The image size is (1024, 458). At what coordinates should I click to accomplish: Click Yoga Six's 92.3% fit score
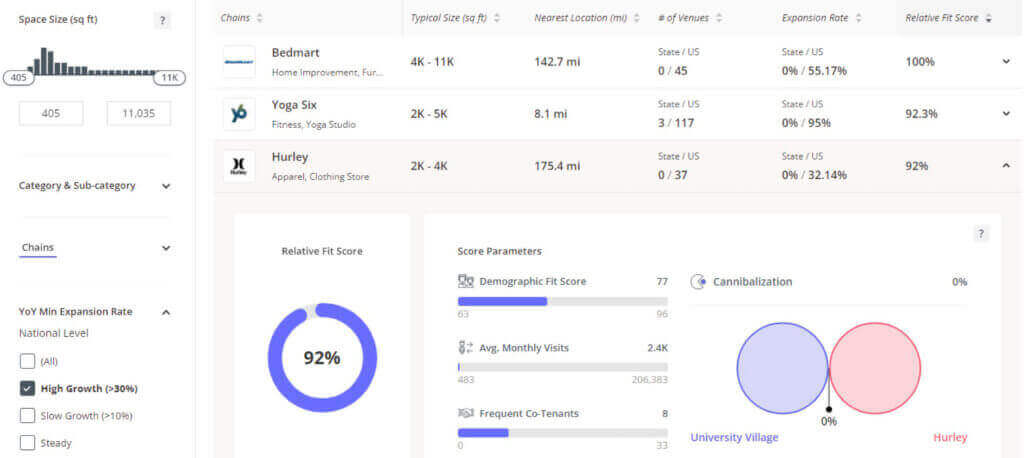921,114
